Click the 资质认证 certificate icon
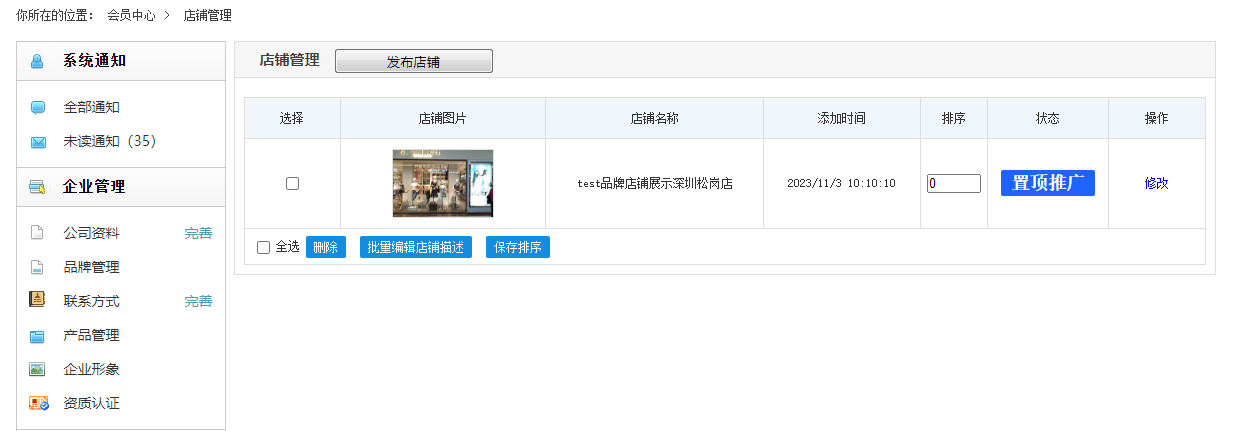 coord(39,403)
